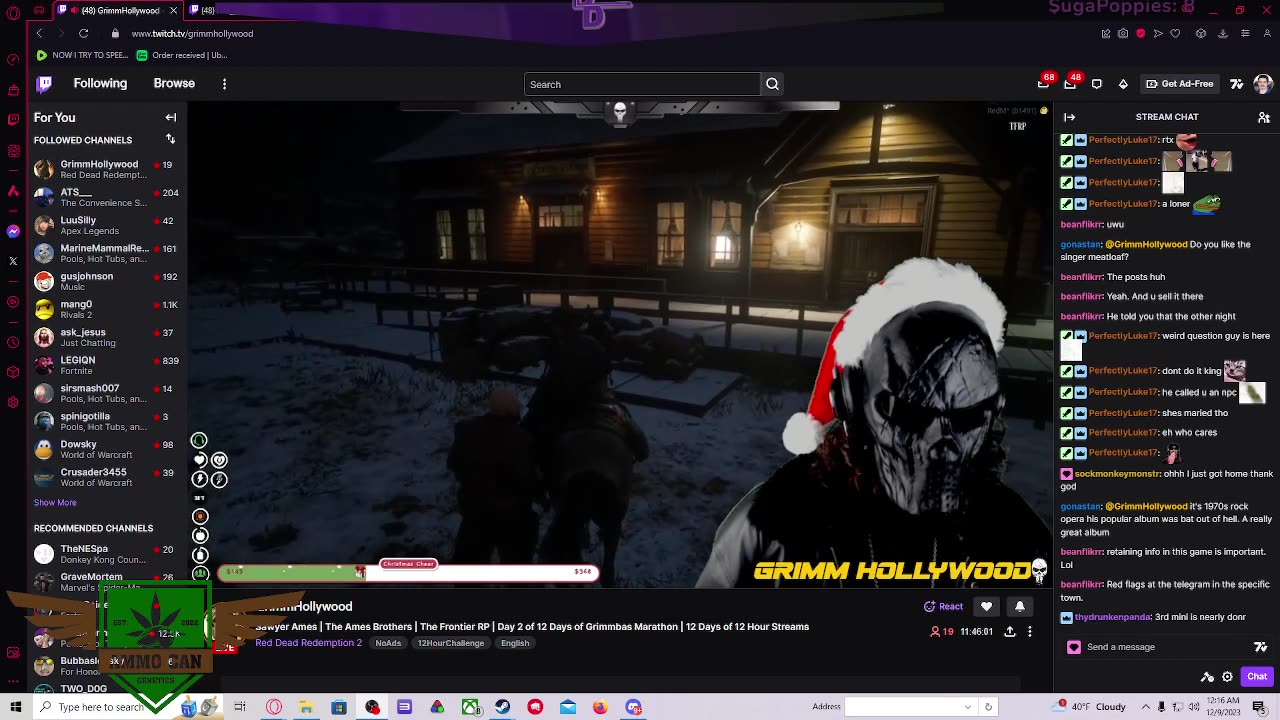The width and height of the screenshot is (1280, 720).
Task: Open the inbox with 48 badge
Action: 1070,84
